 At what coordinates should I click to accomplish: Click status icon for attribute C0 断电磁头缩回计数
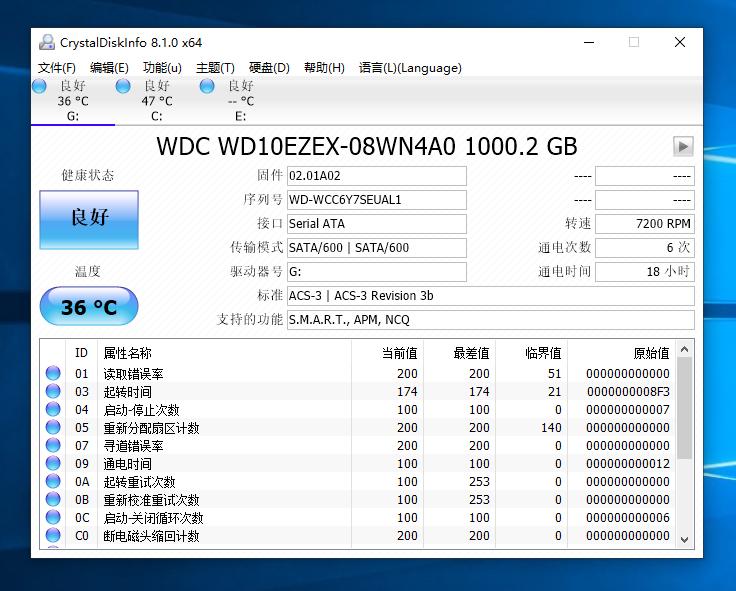[x=53, y=535]
